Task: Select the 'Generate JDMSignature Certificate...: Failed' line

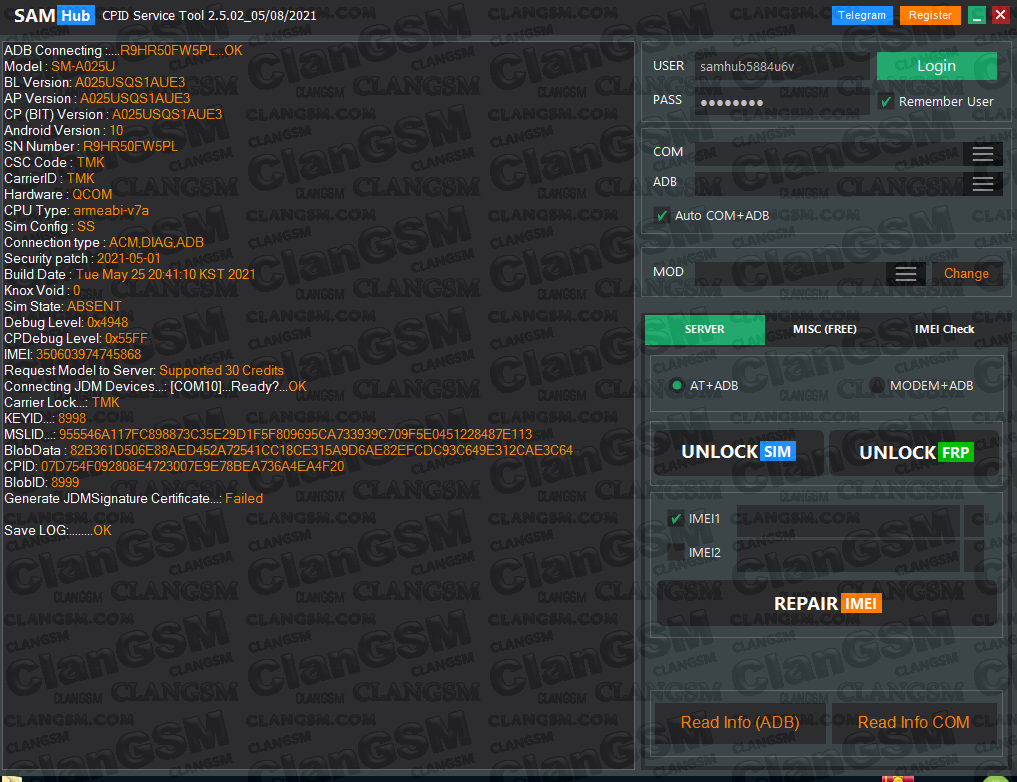Action: [134, 499]
